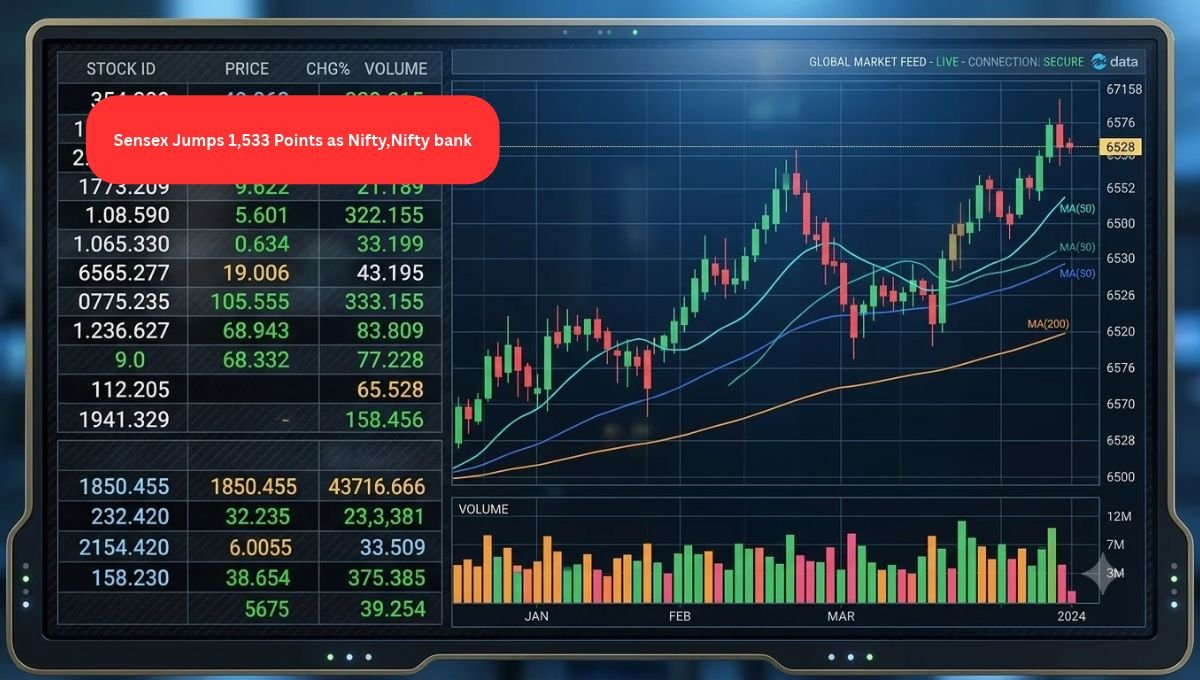Image resolution: width=1200 pixels, height=680 pixels.
Task: Click the SECURE connection status
Action: click(1063, 62)
